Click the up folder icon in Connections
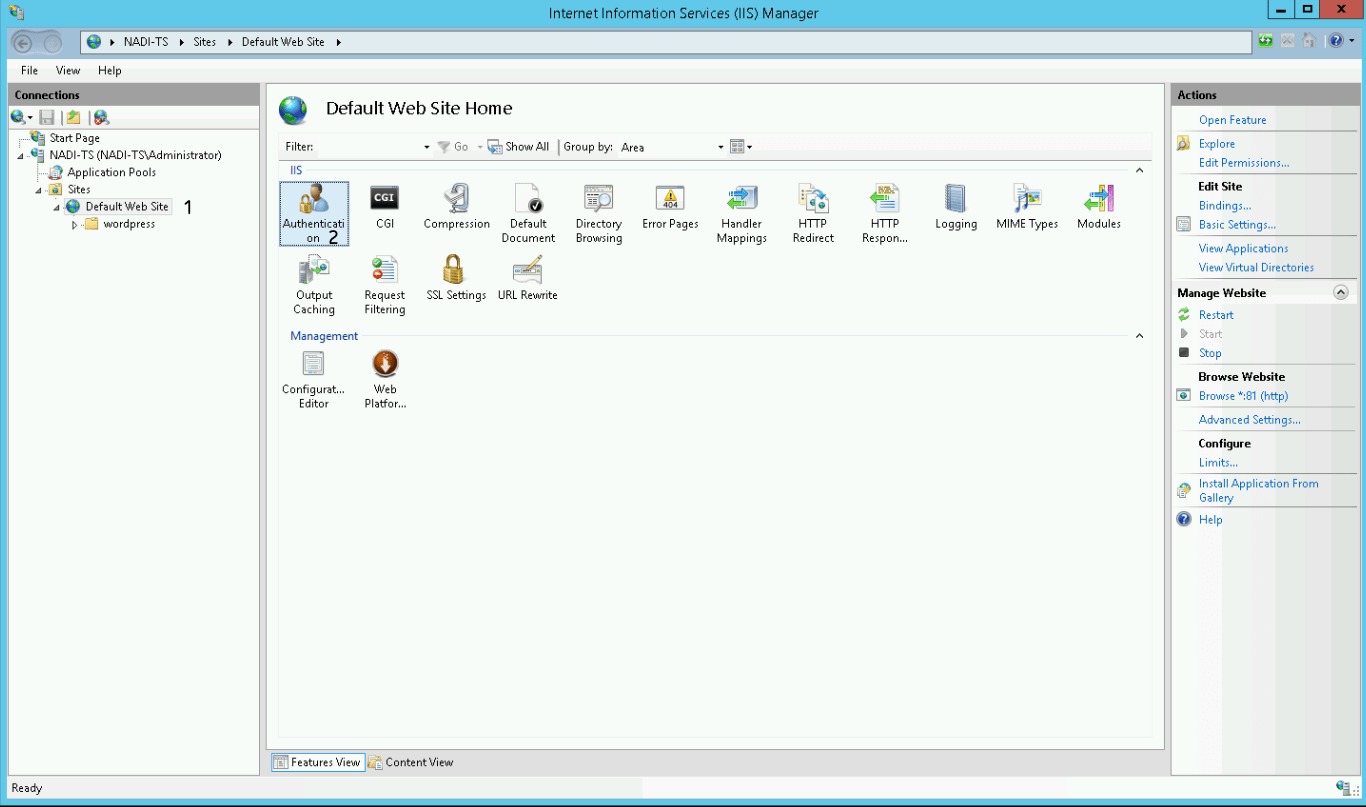This screenshot has width=1366, height=807. [73, 117]
